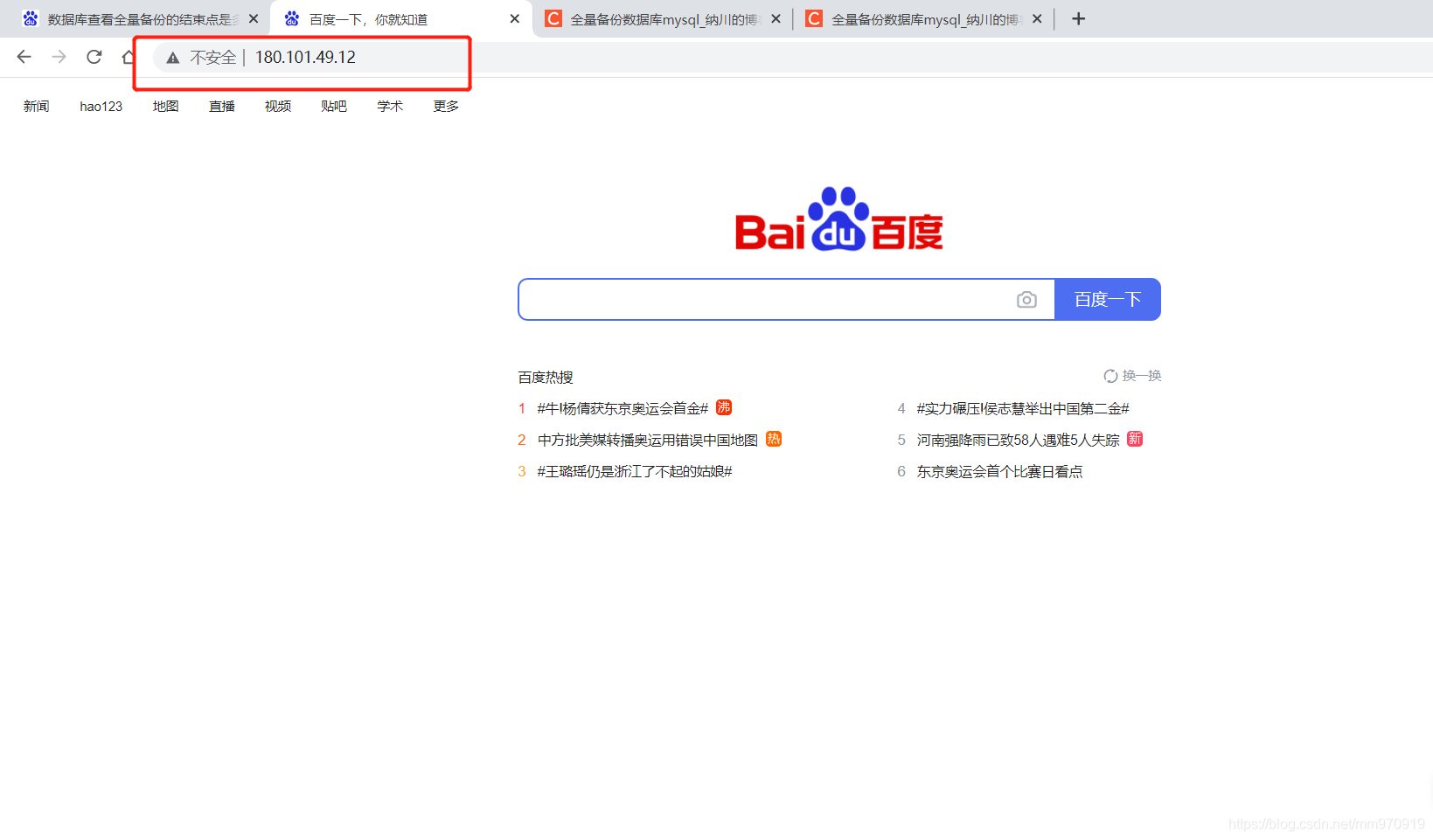
Task: Click the Baidu logo
Action: click(838, 219)
